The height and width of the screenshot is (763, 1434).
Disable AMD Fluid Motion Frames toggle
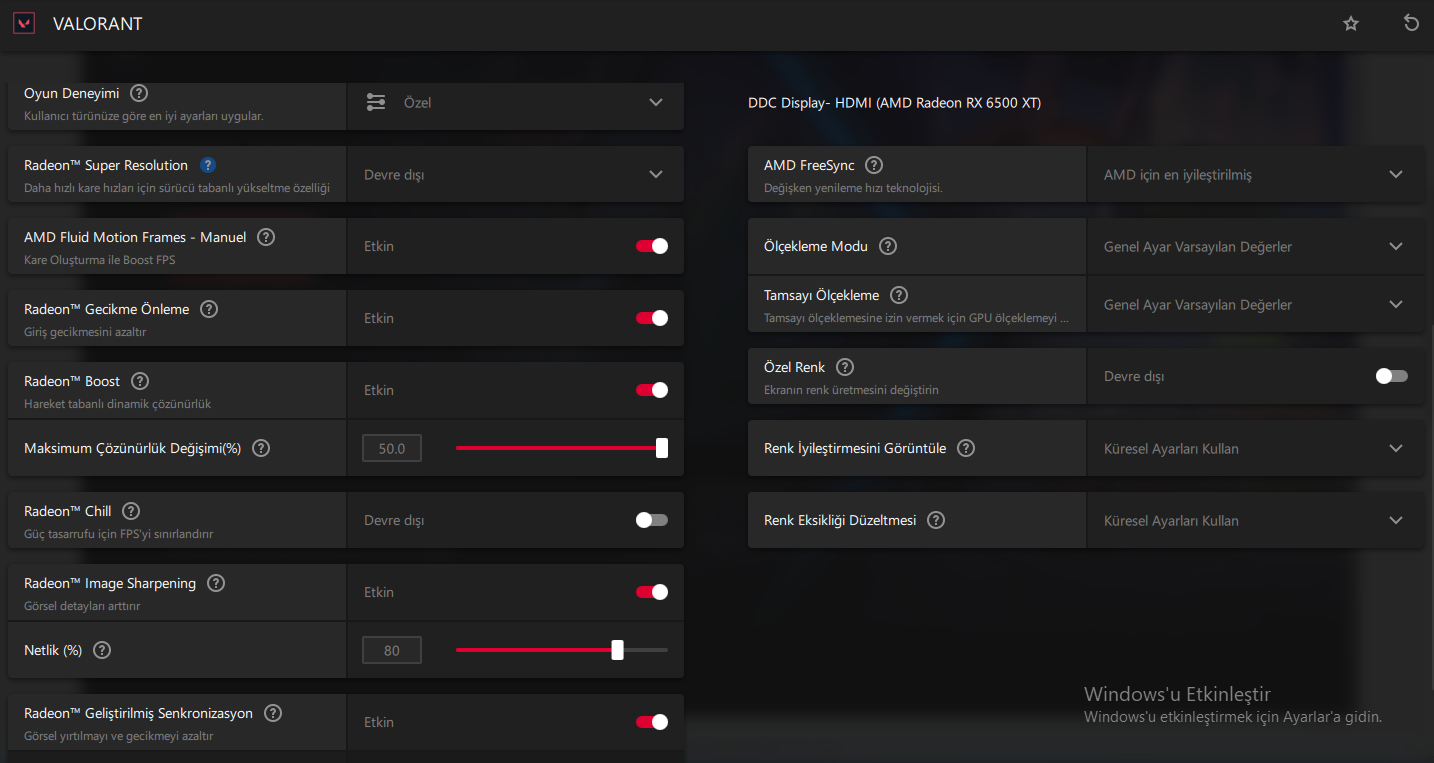coord(651,246)
